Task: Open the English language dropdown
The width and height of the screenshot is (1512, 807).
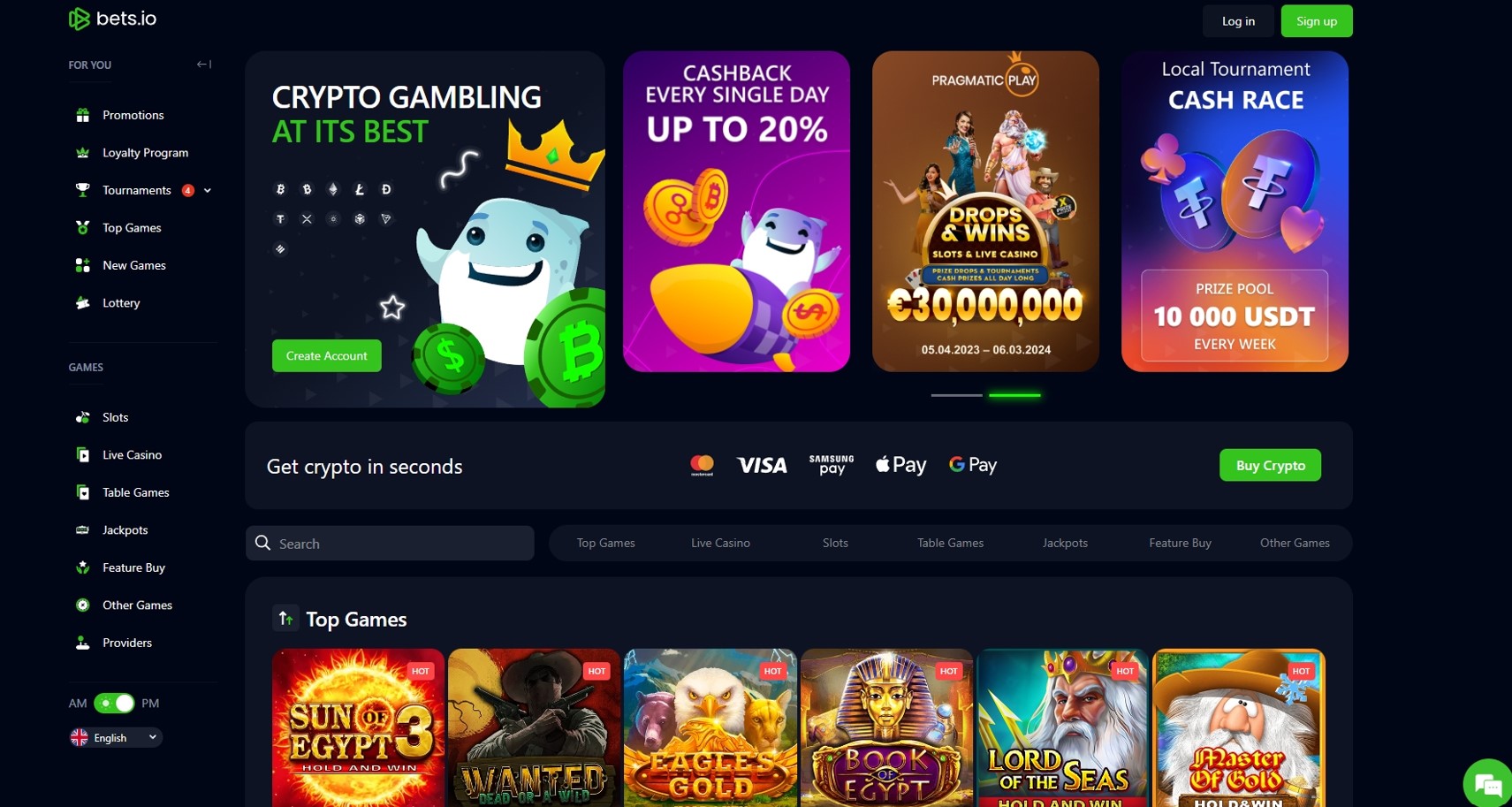Action: pyautogui.click(x=116, y=737)
